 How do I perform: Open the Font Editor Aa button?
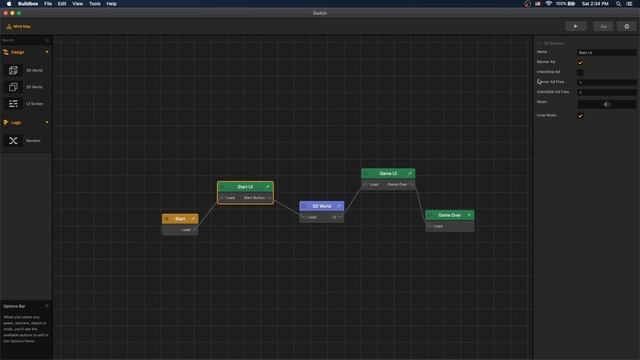pos(603,27)
